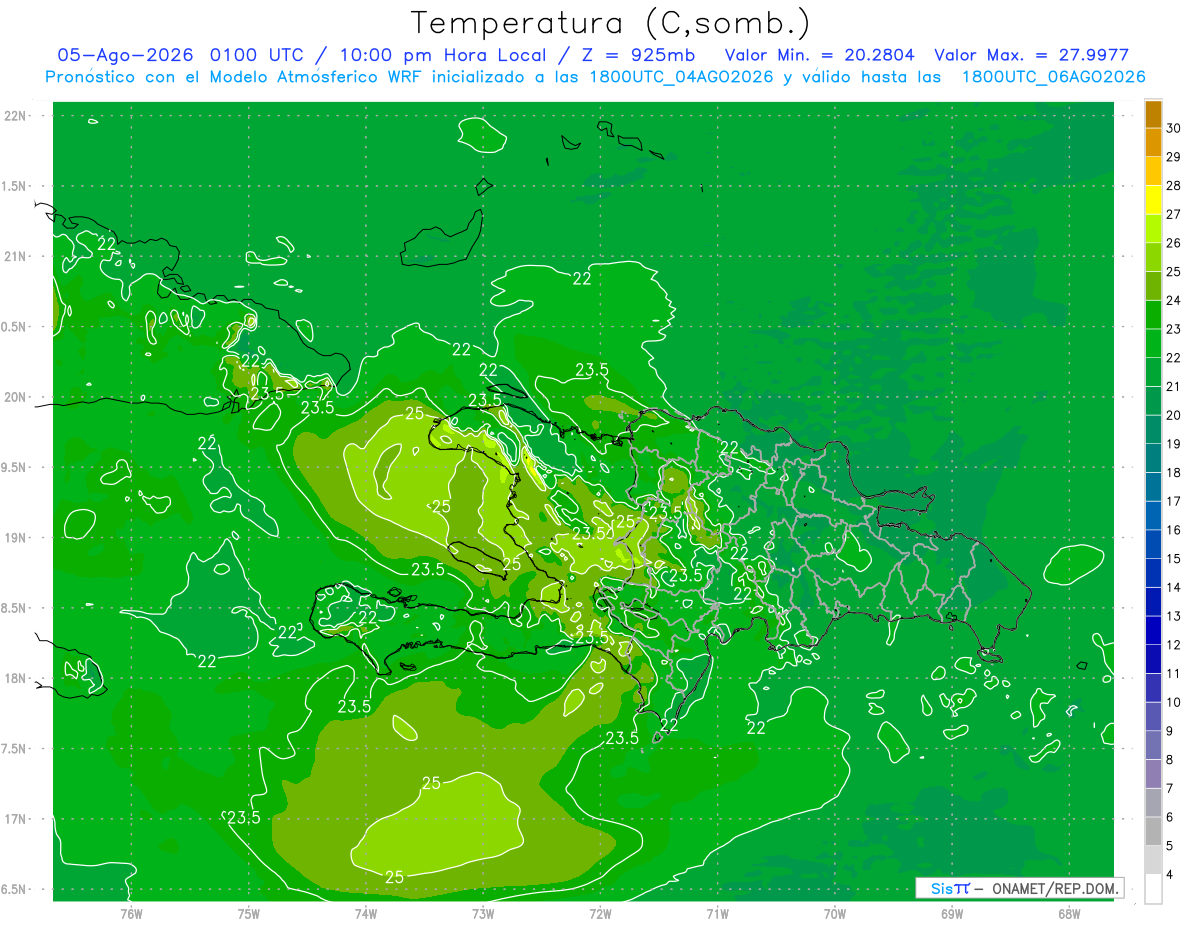The width and height of the screenshot is (1200, 927).
Task: Click the "0100 UTC" time text
Action: pos(258,55)
